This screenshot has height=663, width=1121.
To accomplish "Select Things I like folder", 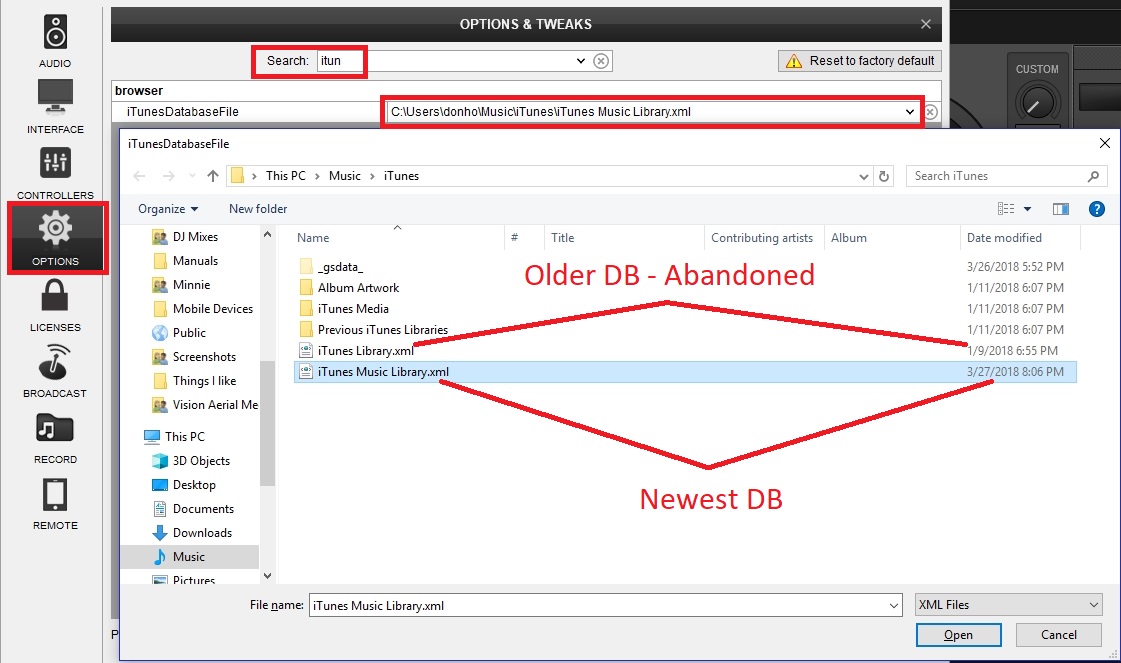I will click(x=204, y=381).
